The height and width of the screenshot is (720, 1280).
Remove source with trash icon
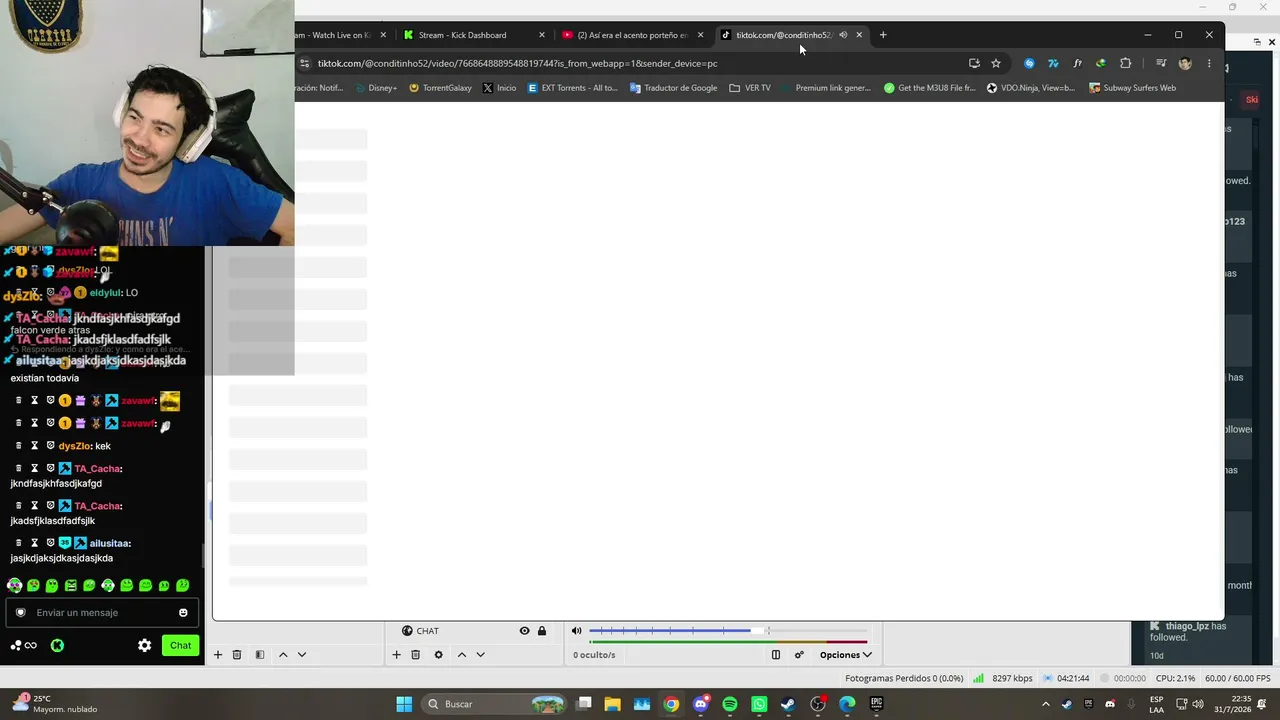(x=415, y=655)
